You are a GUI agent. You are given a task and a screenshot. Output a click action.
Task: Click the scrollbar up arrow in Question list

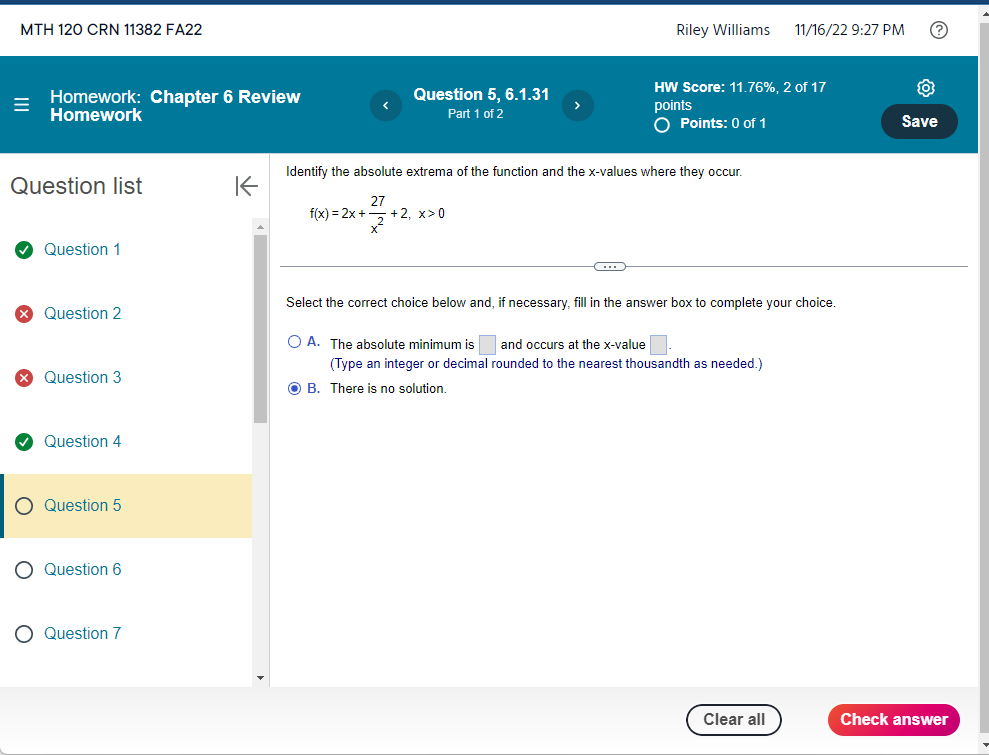pos(260,226)
